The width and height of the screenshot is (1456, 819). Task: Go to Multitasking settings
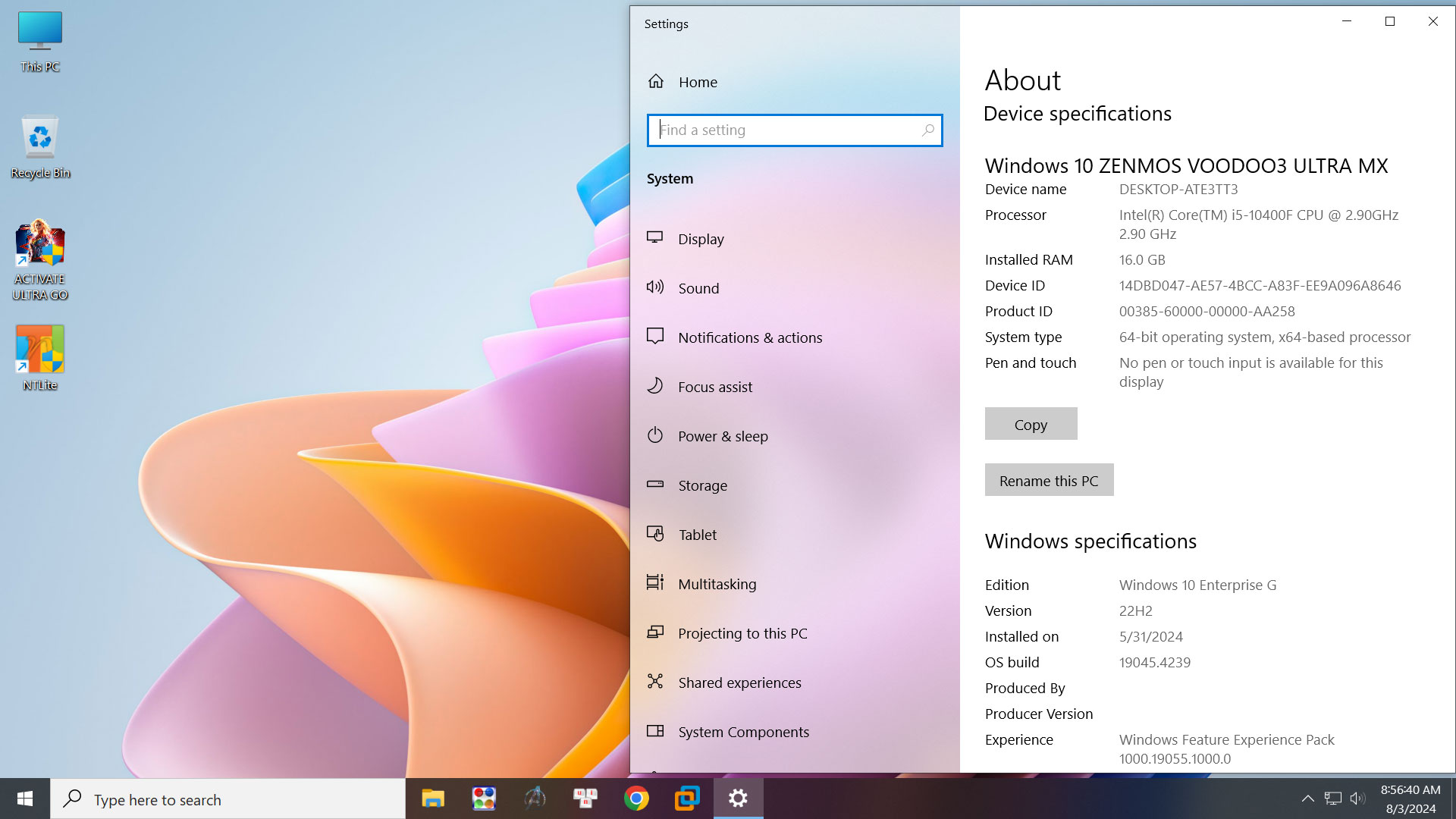[x=795, y=584]
